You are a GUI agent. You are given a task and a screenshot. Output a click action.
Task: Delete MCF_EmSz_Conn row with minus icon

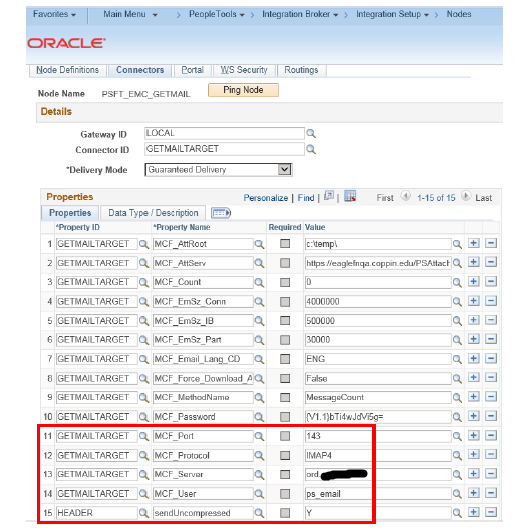click(491, 301)
